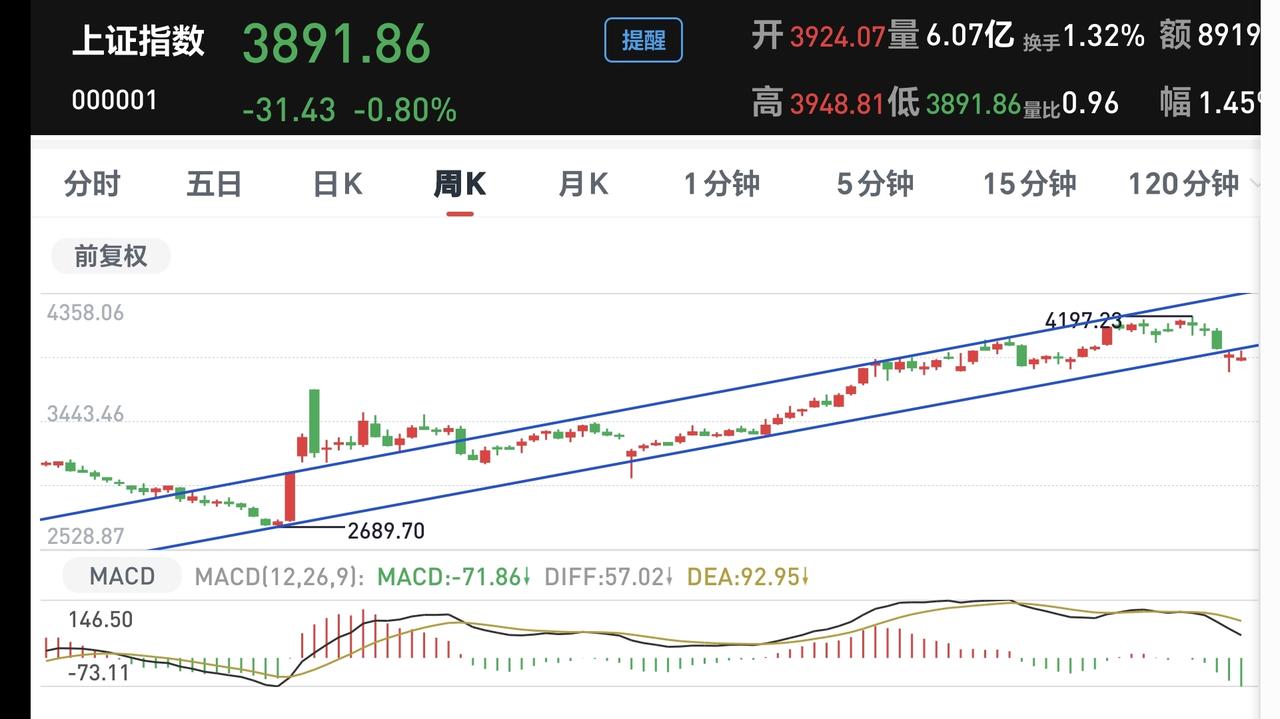Tap the 提醒 alert button

tap(643, 40)
